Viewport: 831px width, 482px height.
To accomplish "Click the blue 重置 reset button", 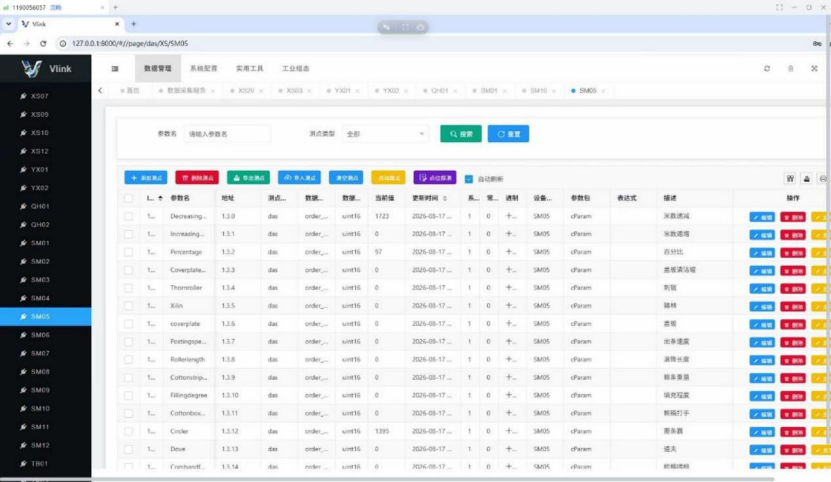I will [x=508, y=134].
